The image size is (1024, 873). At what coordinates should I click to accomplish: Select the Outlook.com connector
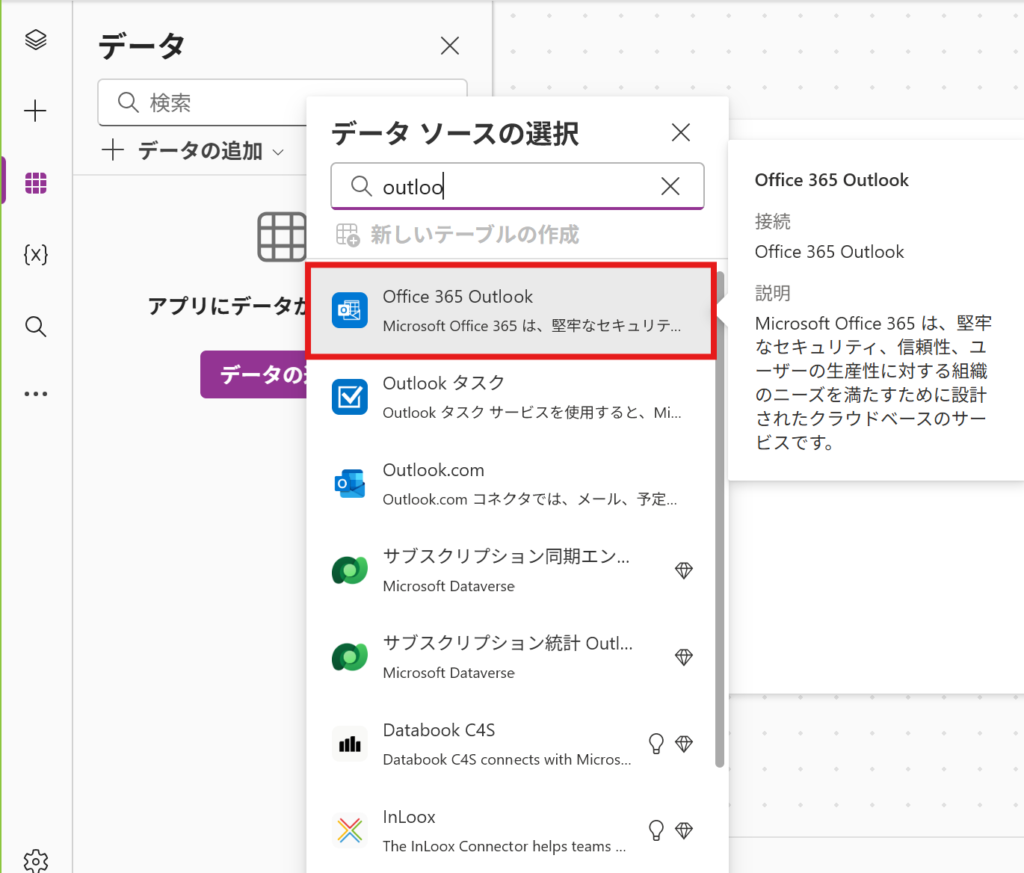[512, 484]
